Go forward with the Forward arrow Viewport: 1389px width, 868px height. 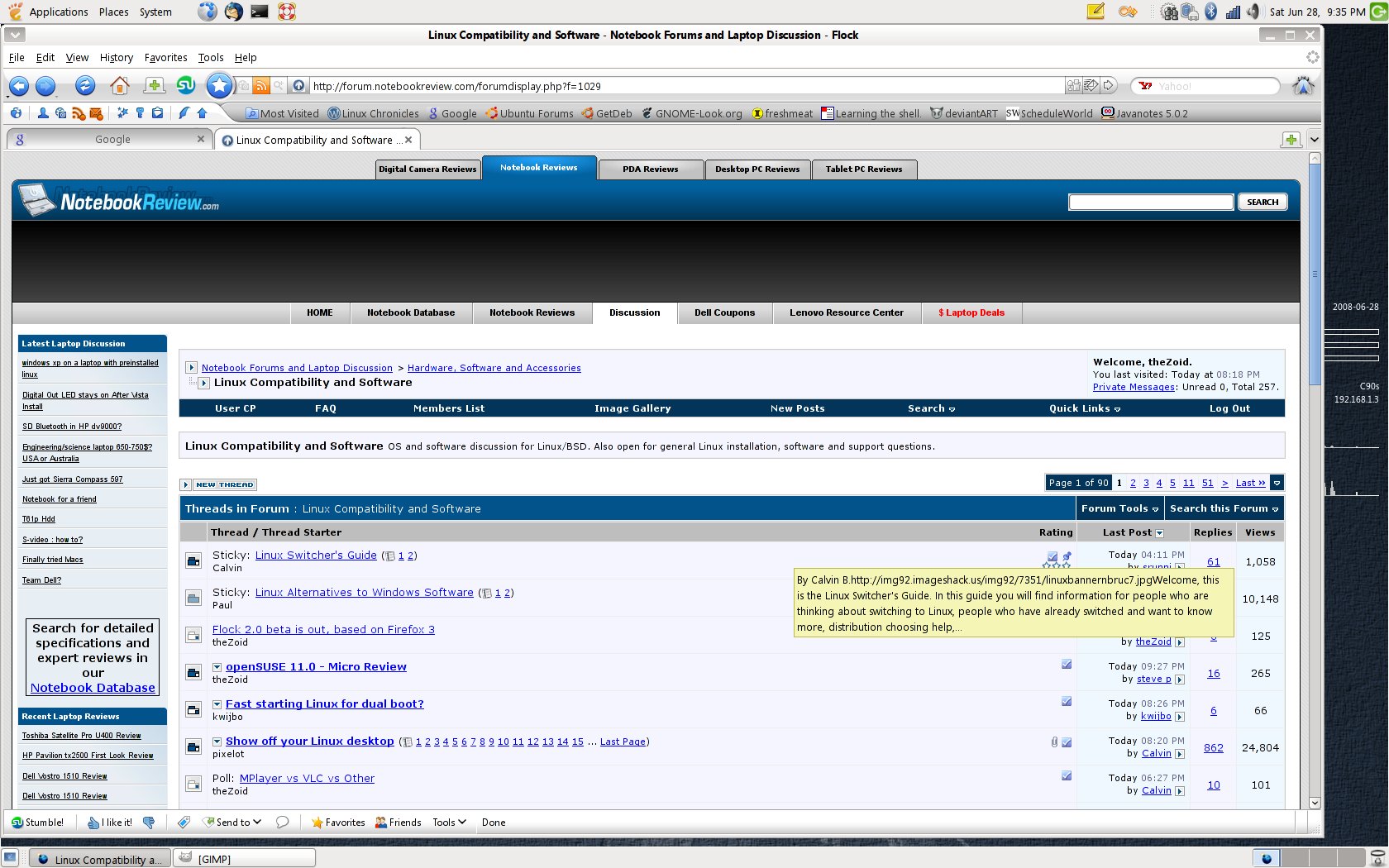[45, 86]
